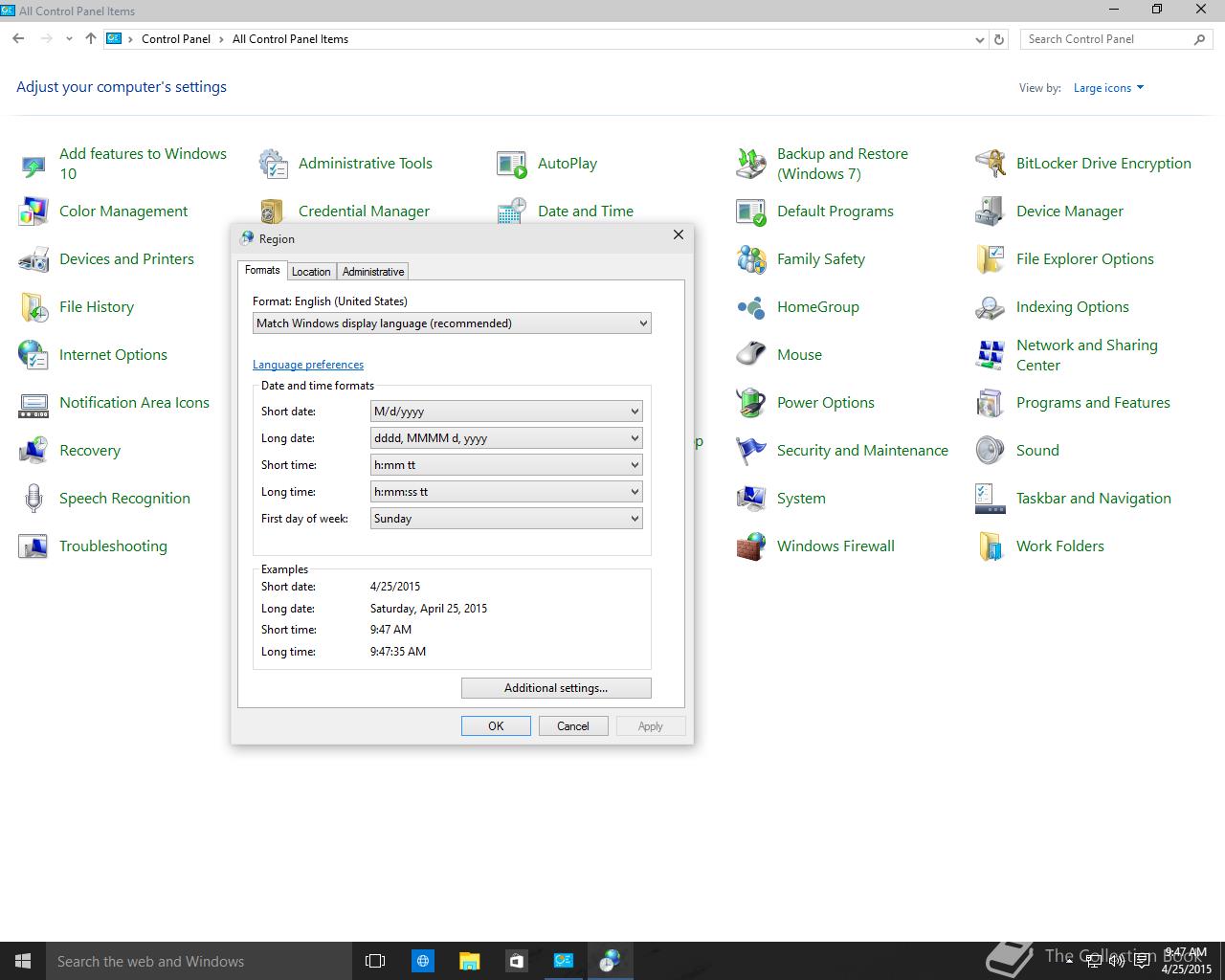Refresh the Control Panel view
Image resolution: width=1225 pixels, height=980 pixels.
pos(999,39)
